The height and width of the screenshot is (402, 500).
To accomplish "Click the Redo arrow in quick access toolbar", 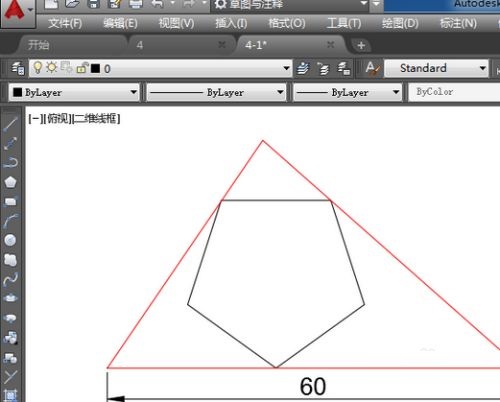I will (x=189, y=4).
